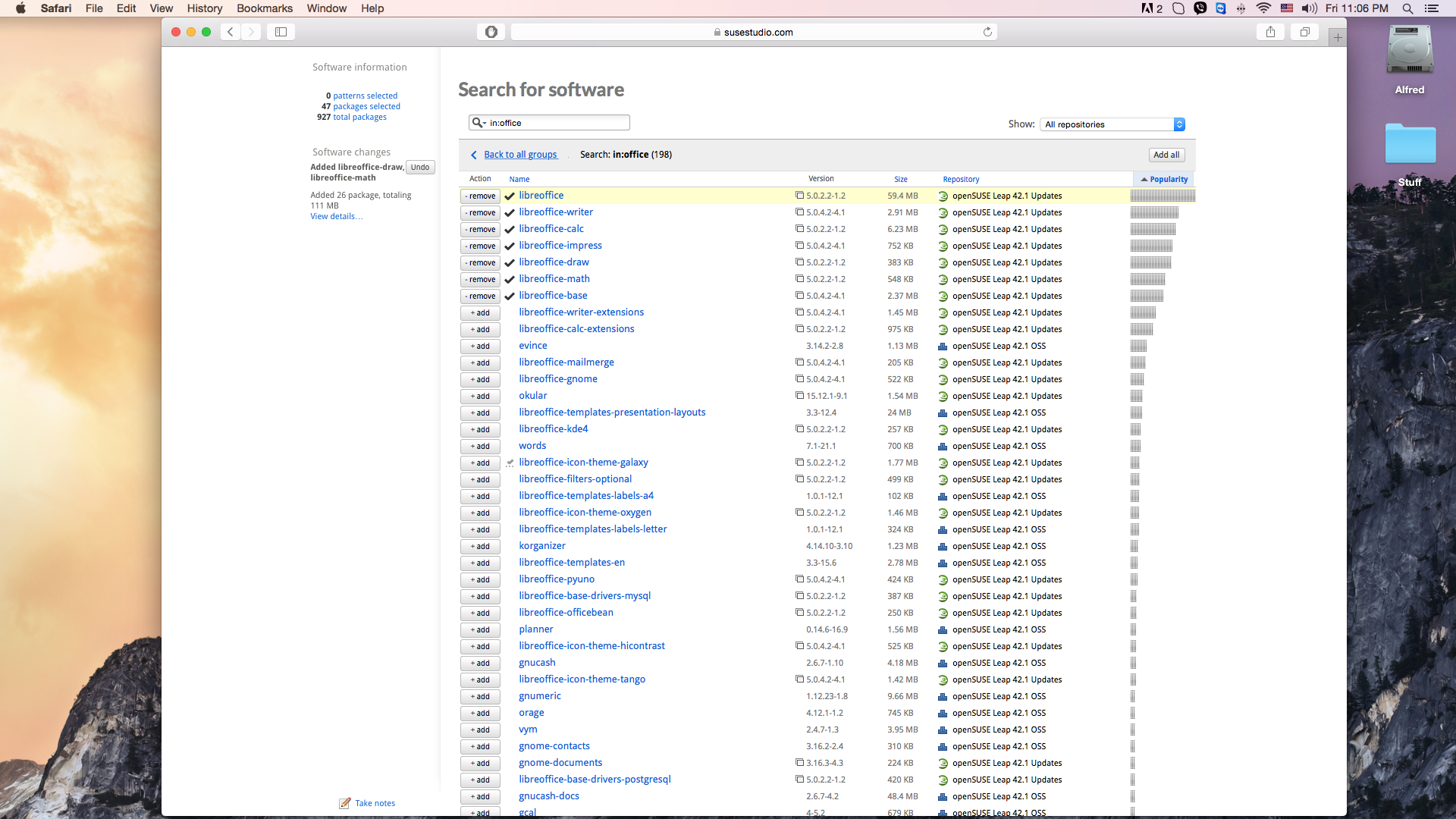Viewport: 1456px width, 819px height.
Task: Toggle the Safari sidebar button
Action: tap(281, 32)
